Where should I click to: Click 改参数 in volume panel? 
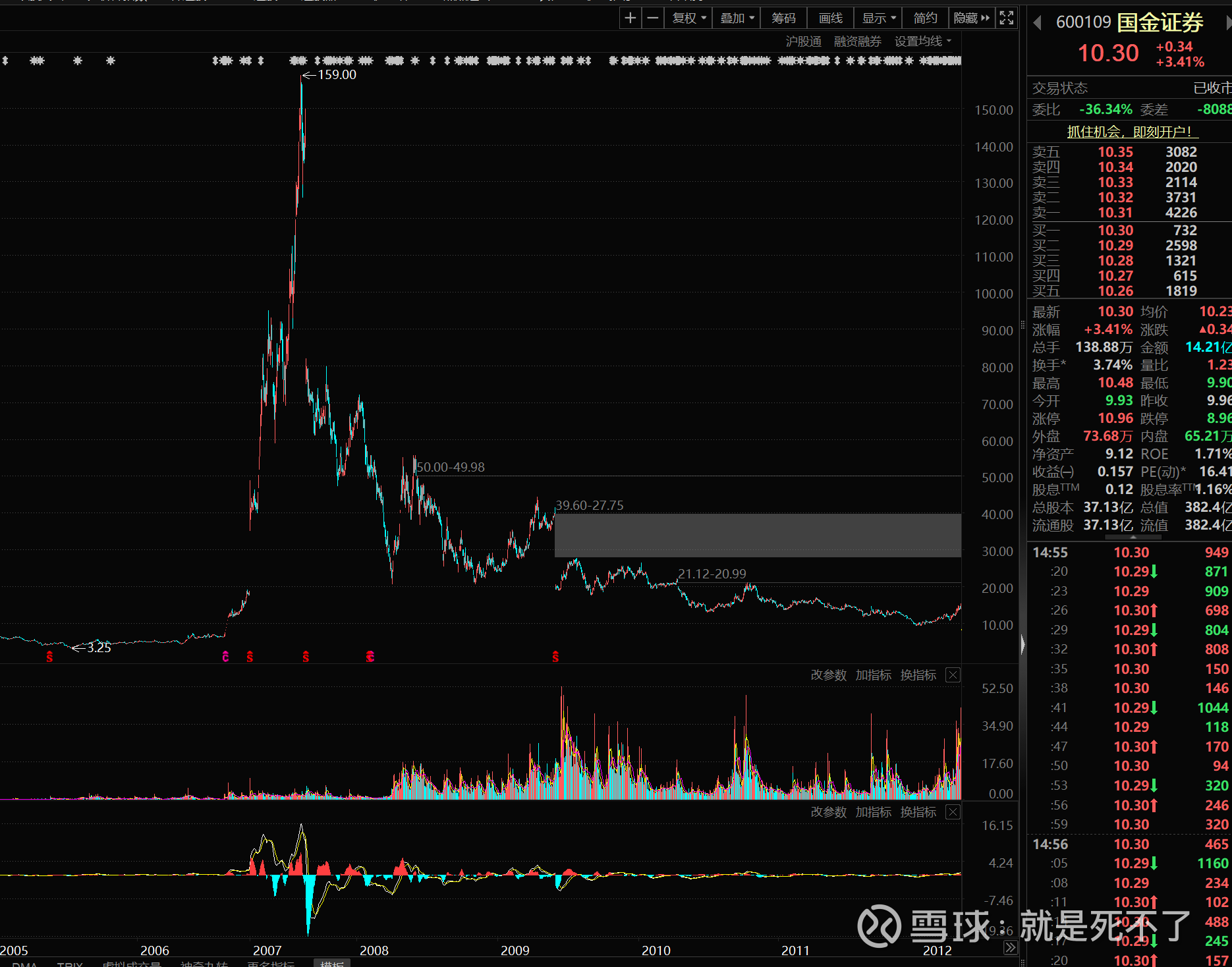pos(829,675)
